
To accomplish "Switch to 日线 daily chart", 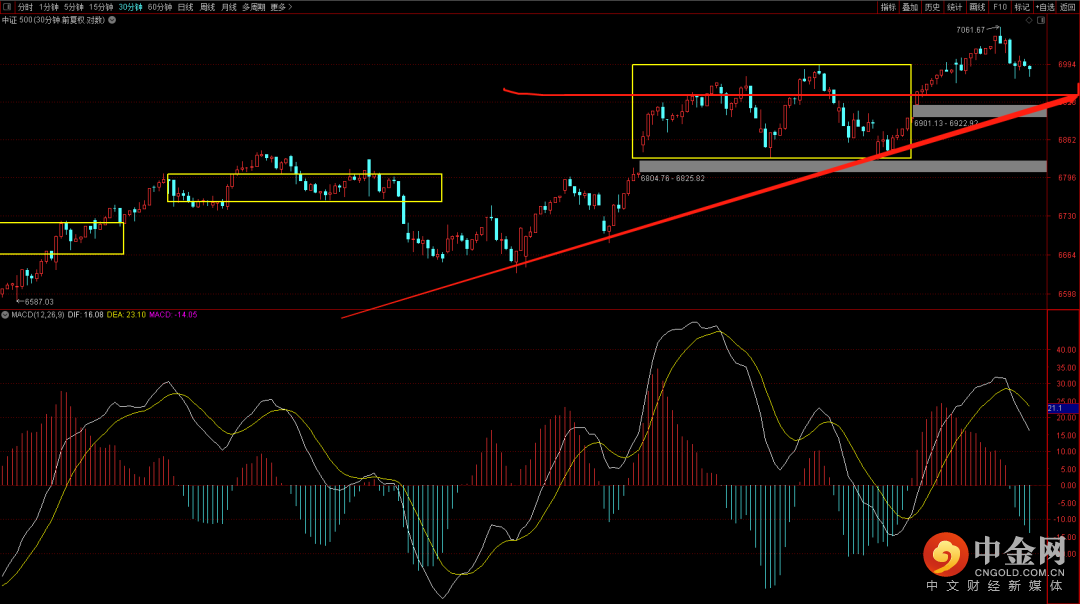I will pos(186,7).
